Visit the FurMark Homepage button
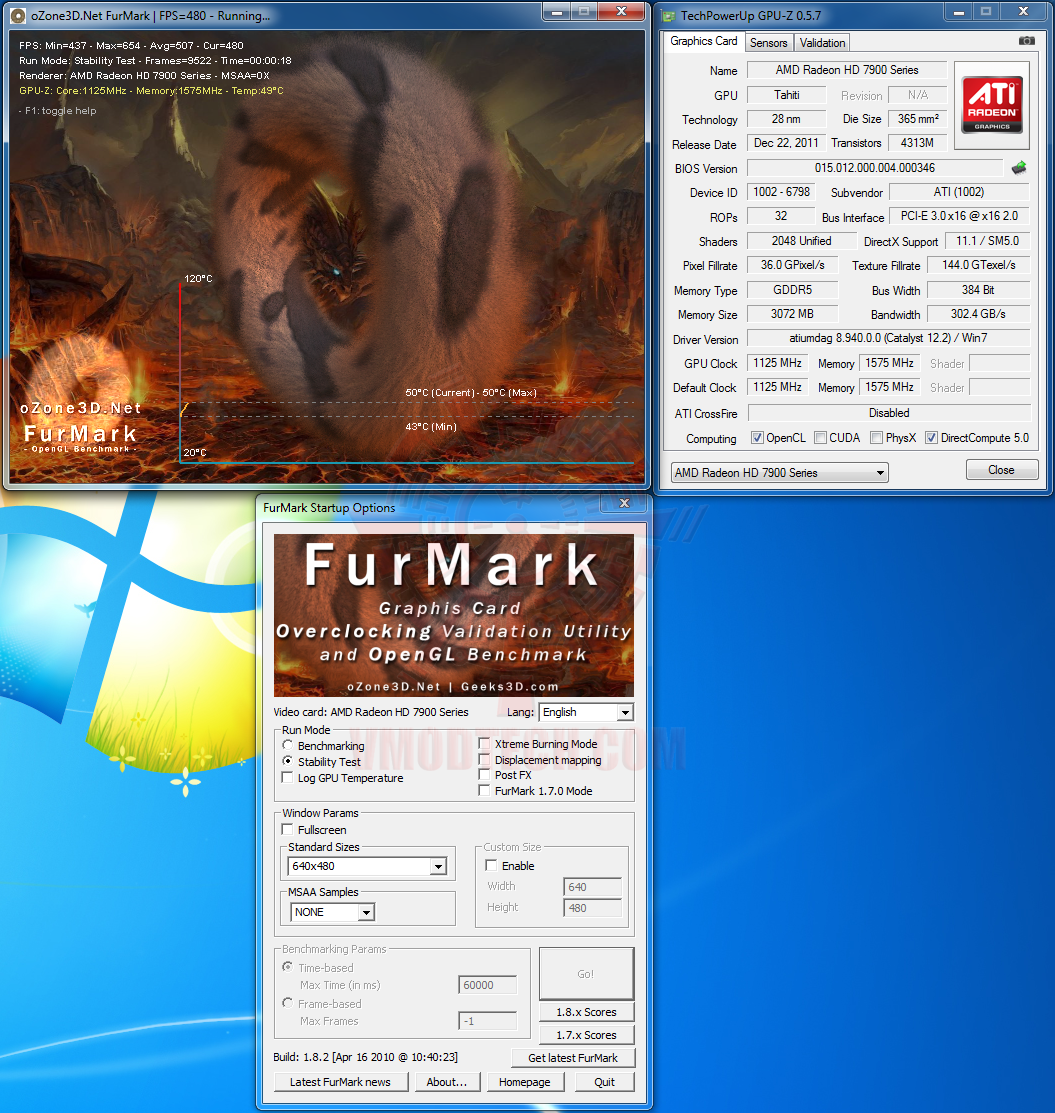 click(x=525, y=1082)
